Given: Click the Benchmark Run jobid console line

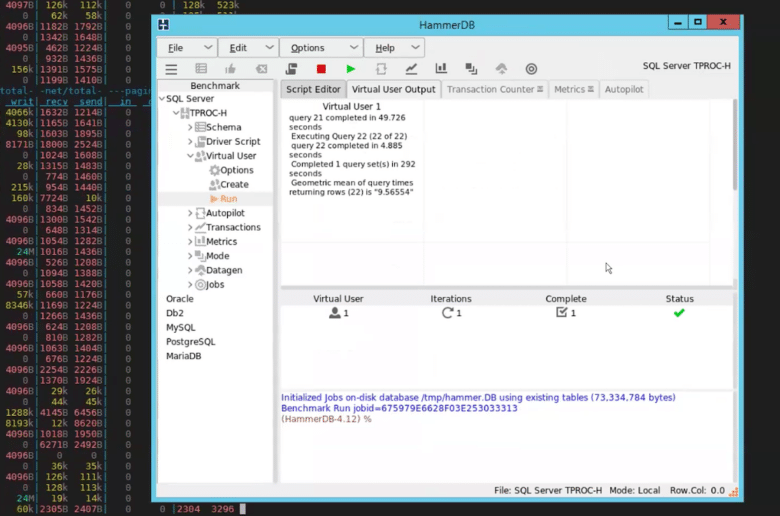Looking at the screenshot, I should [399, 409].
